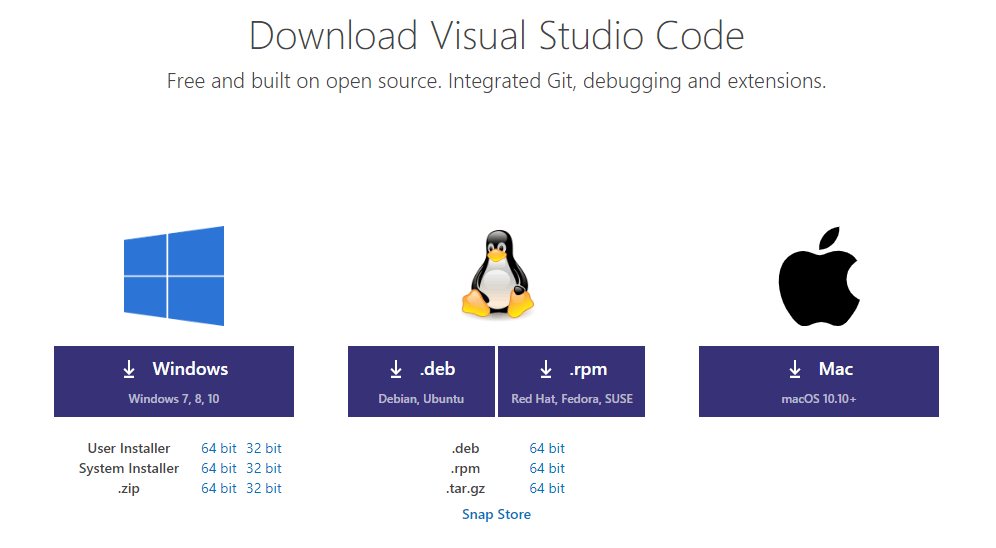996x548 pixels.
Task: Click the download arrow on the .rpm button
Action: [x=546, y=370]
